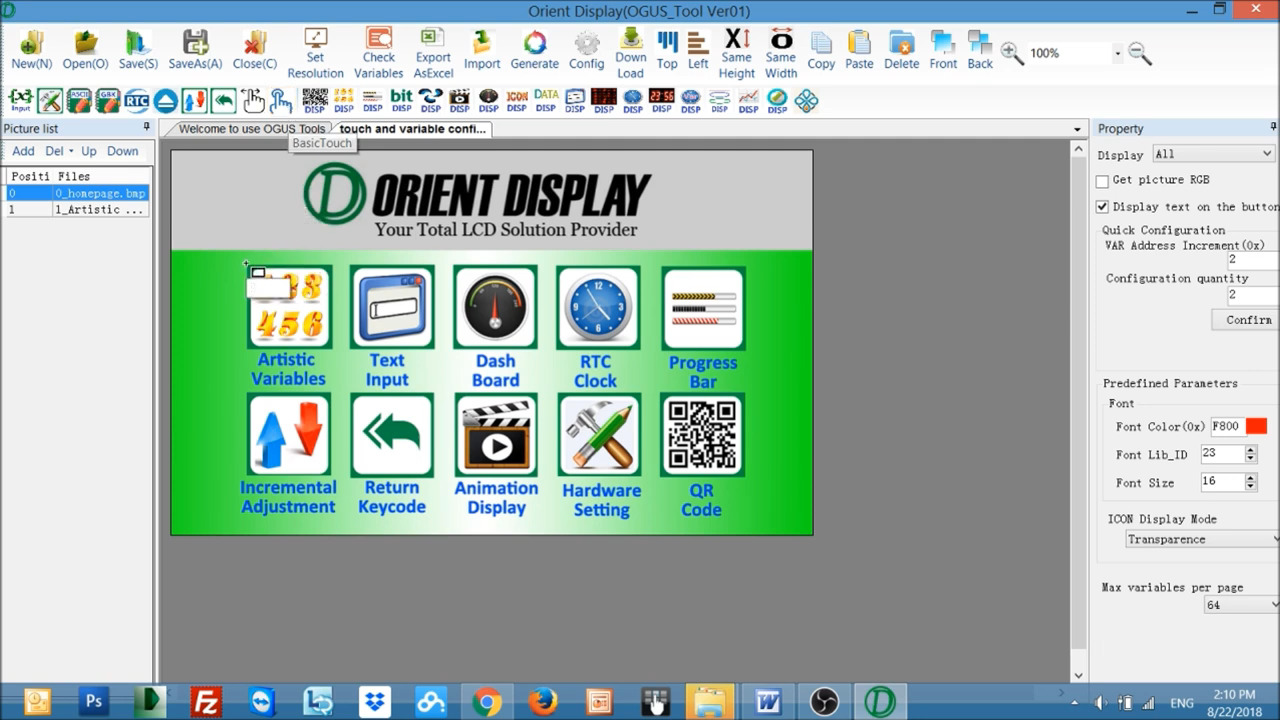Send element to Back
The height and width of the screenshot is (720, 1280).
980,50
